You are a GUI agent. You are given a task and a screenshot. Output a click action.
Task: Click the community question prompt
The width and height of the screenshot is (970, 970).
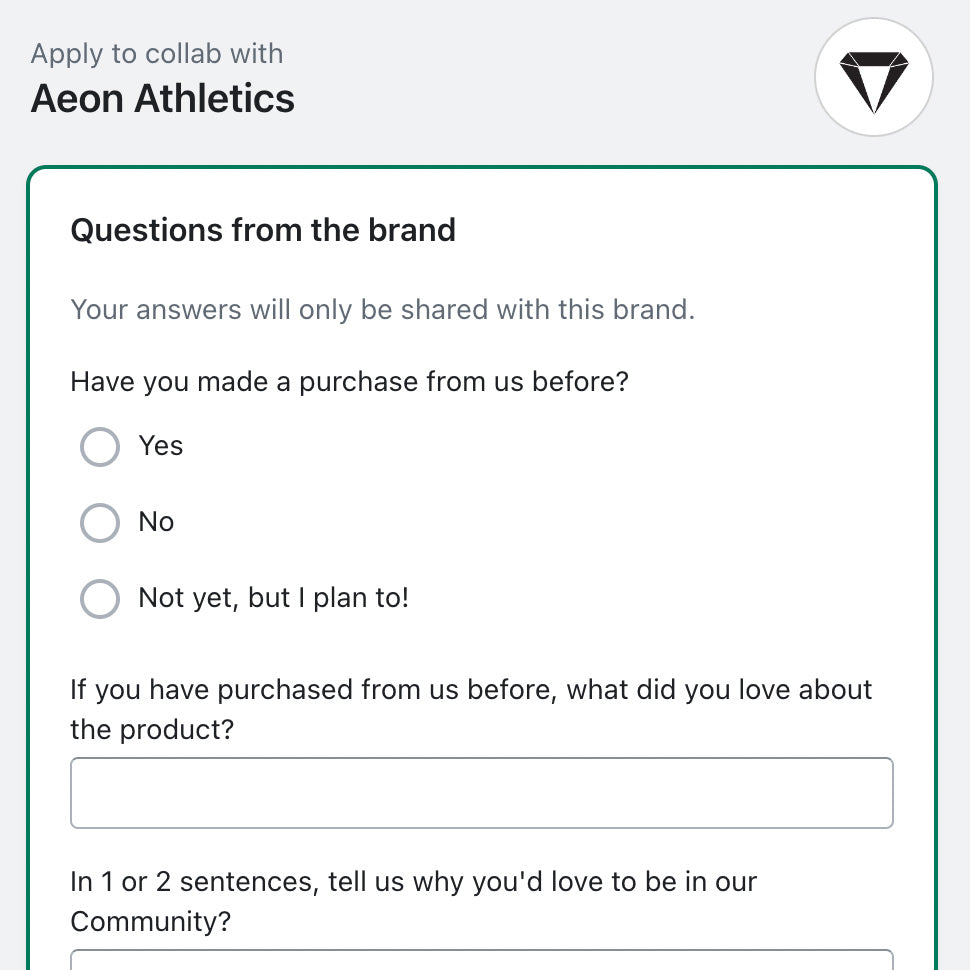[x=413, y=901]
